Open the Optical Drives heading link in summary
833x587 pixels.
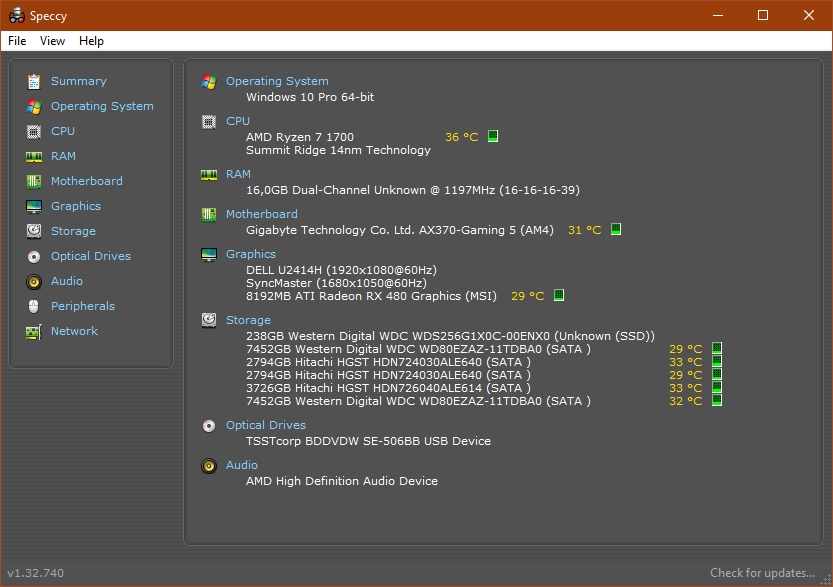tap(266, 425)
